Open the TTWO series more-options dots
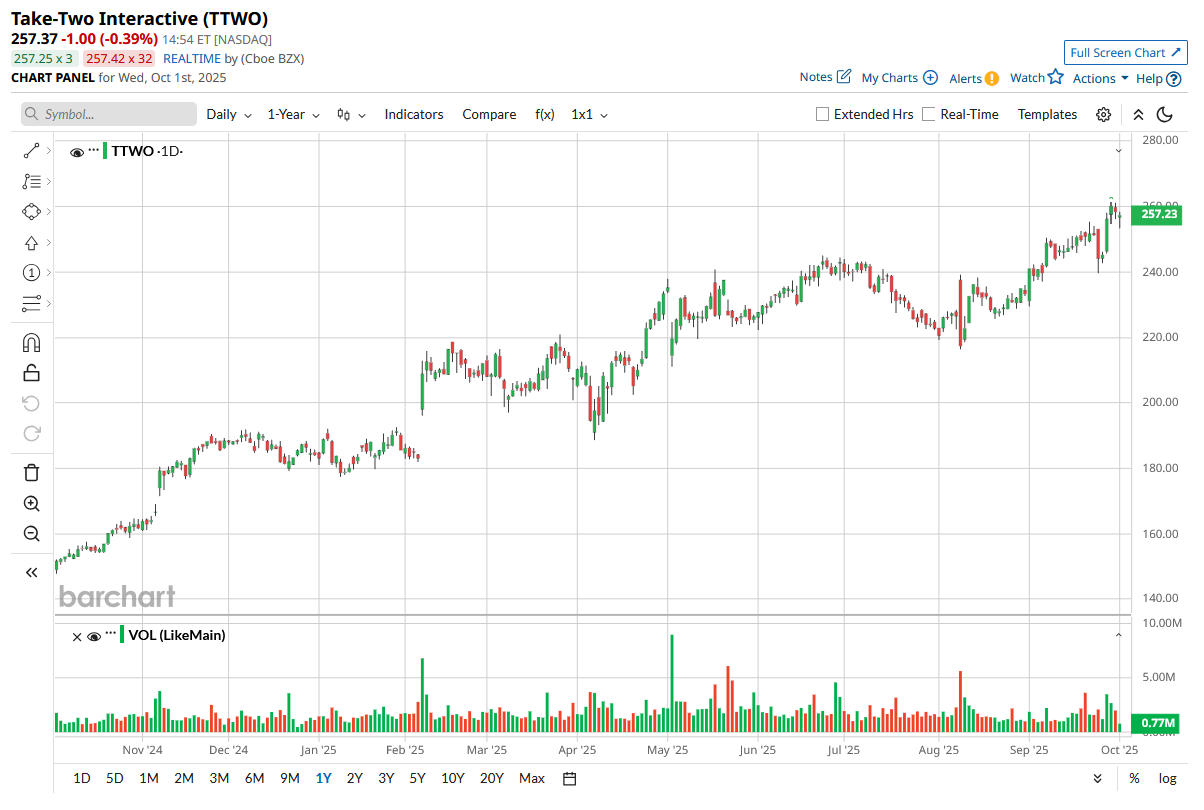Viewport: 1204px width, 810px height. pyautogui.click(x=93, y=150)
